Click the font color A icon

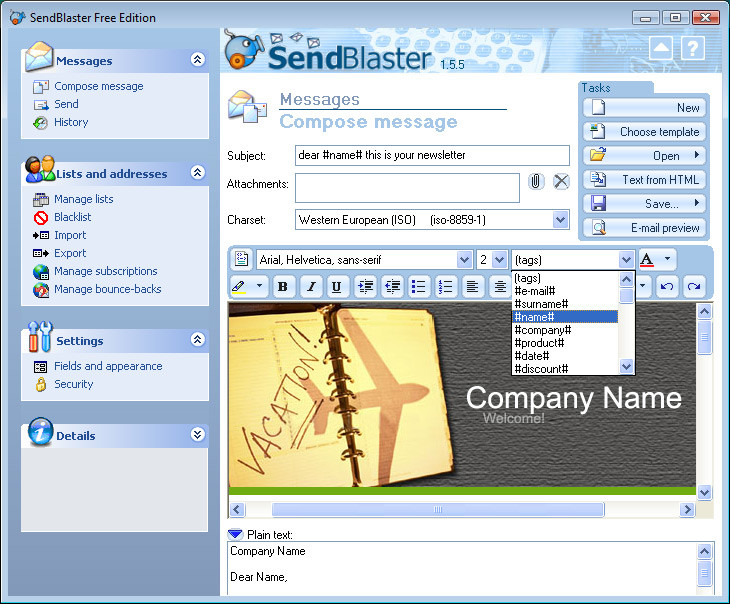[x=647, y=259]
